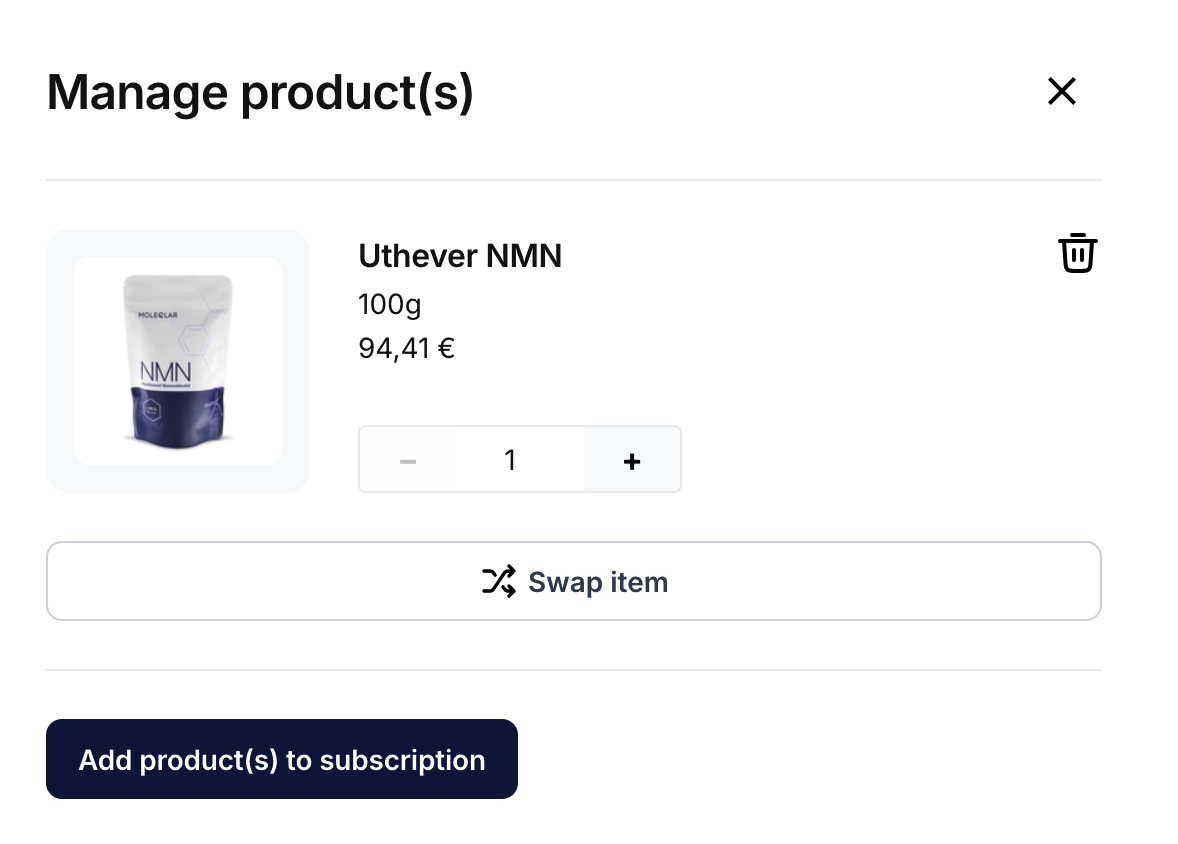Click the 'Uthever' word in the product title

click(418, 256)
